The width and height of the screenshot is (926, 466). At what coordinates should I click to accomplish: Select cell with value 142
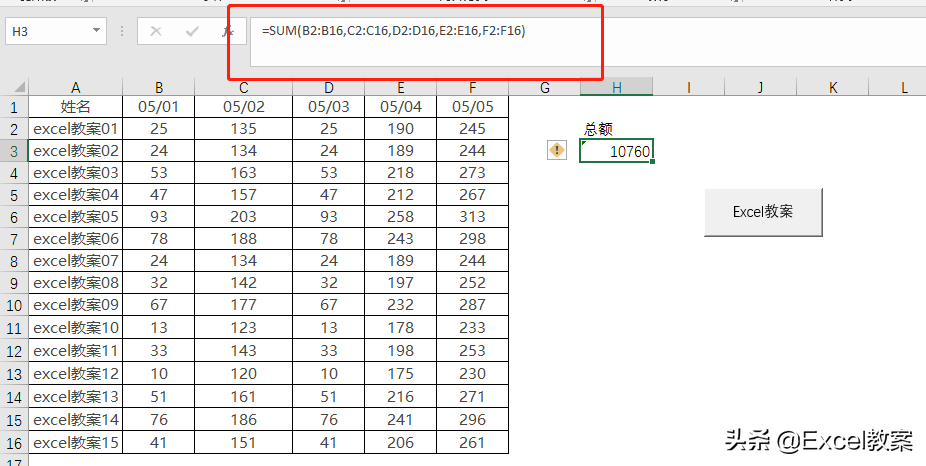coord(243,283)
